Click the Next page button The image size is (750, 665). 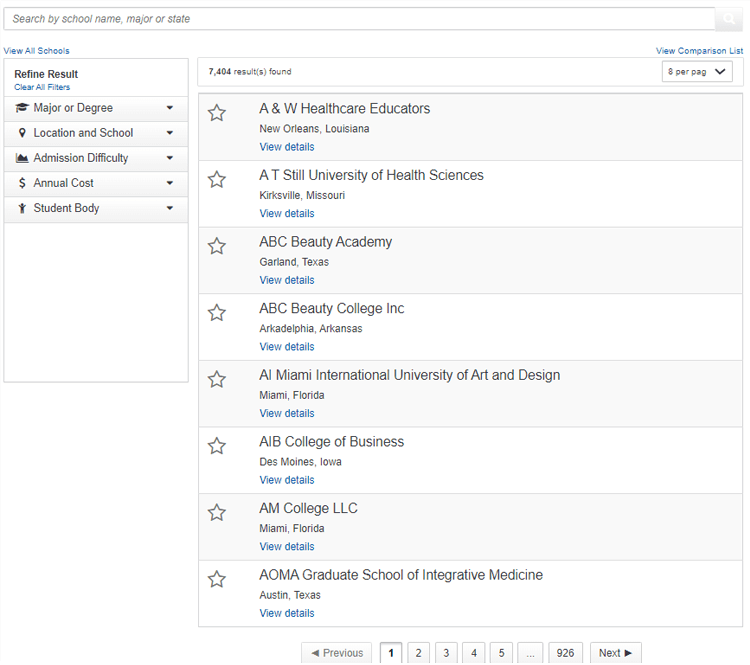click(x=616, y=653)
